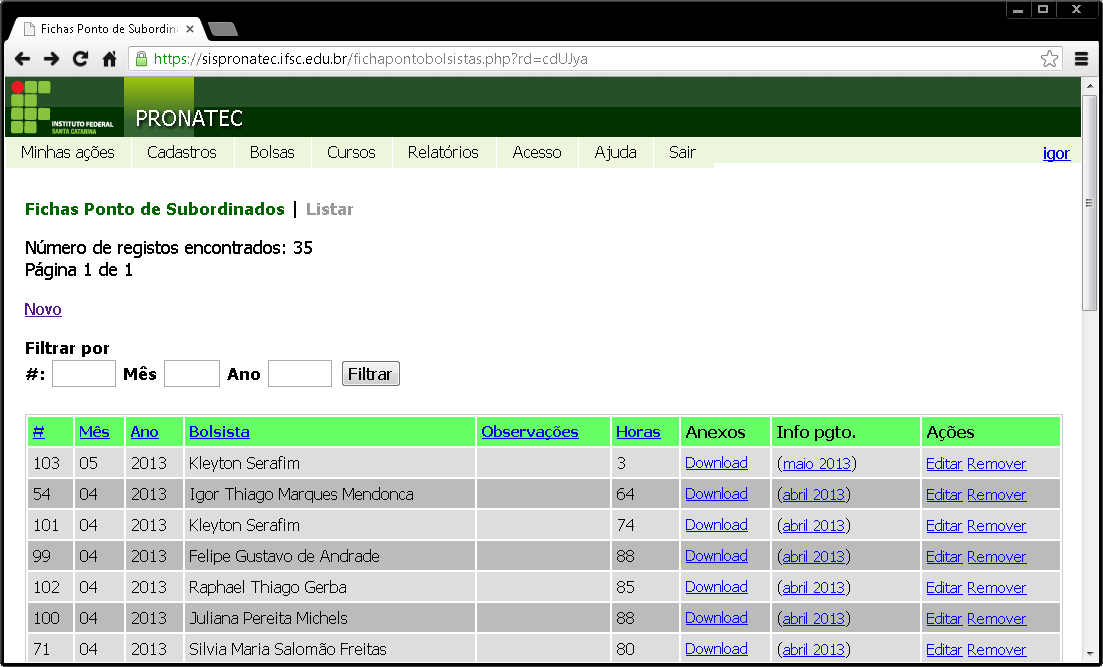Close the Fichas Ponto browser tab

pos(190,29)
